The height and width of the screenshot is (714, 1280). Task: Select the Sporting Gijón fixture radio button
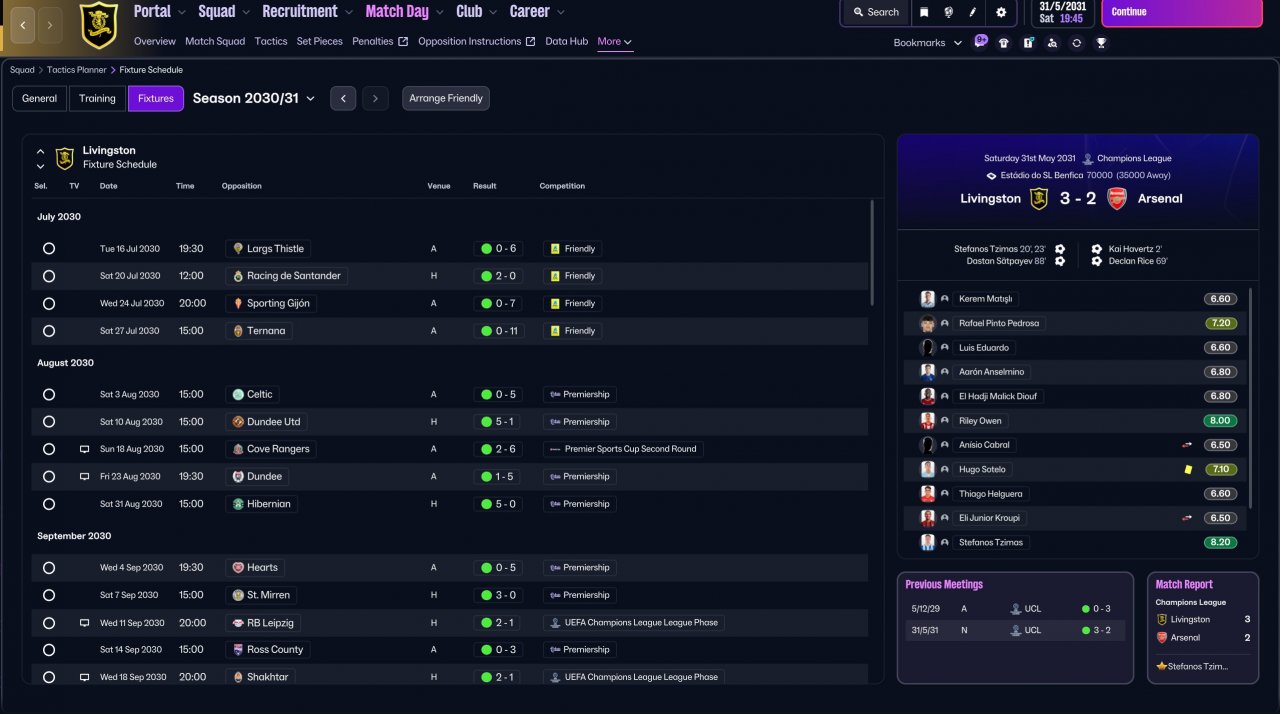[49, 303]
